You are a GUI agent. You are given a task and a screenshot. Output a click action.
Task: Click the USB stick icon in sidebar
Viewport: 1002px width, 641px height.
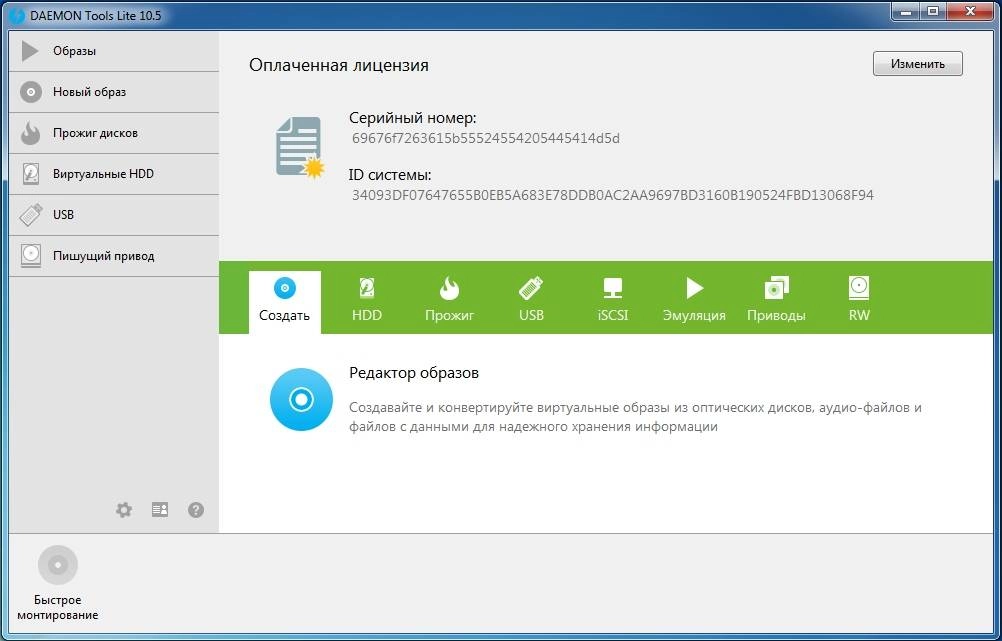coord(31,215)
